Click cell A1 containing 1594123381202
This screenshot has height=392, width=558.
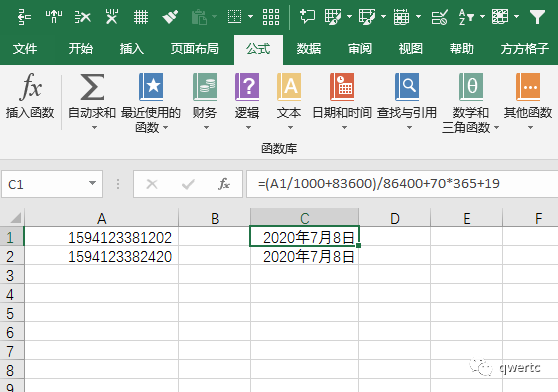101,237
